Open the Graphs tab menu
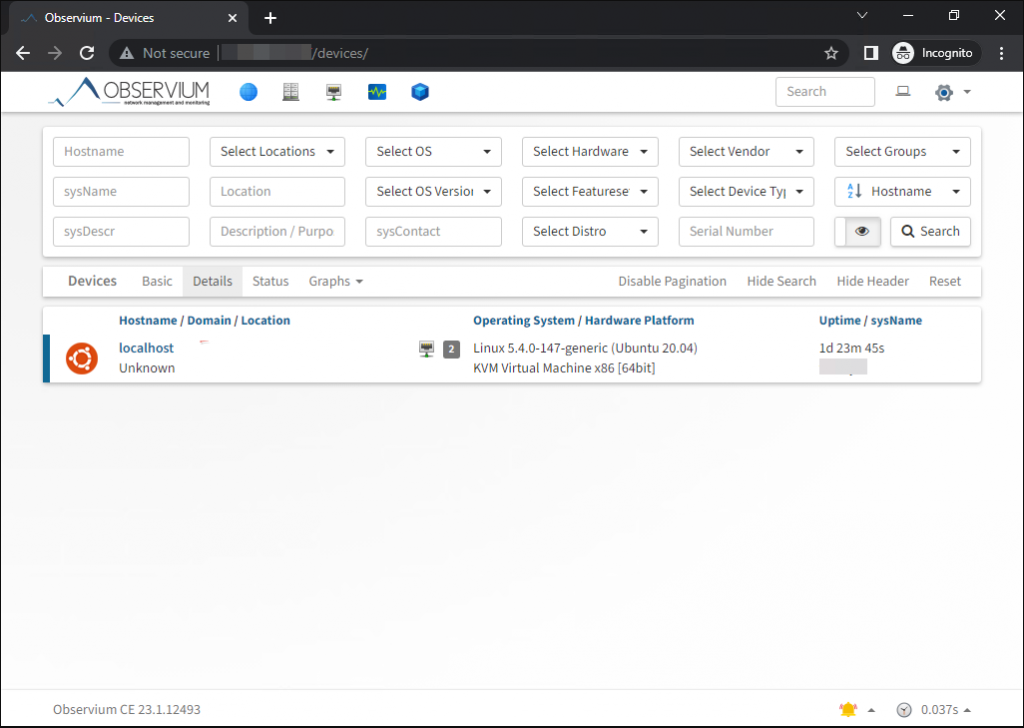Viewport: 1024px width, 728px height. pyautogui.click(x=335, y=281)
